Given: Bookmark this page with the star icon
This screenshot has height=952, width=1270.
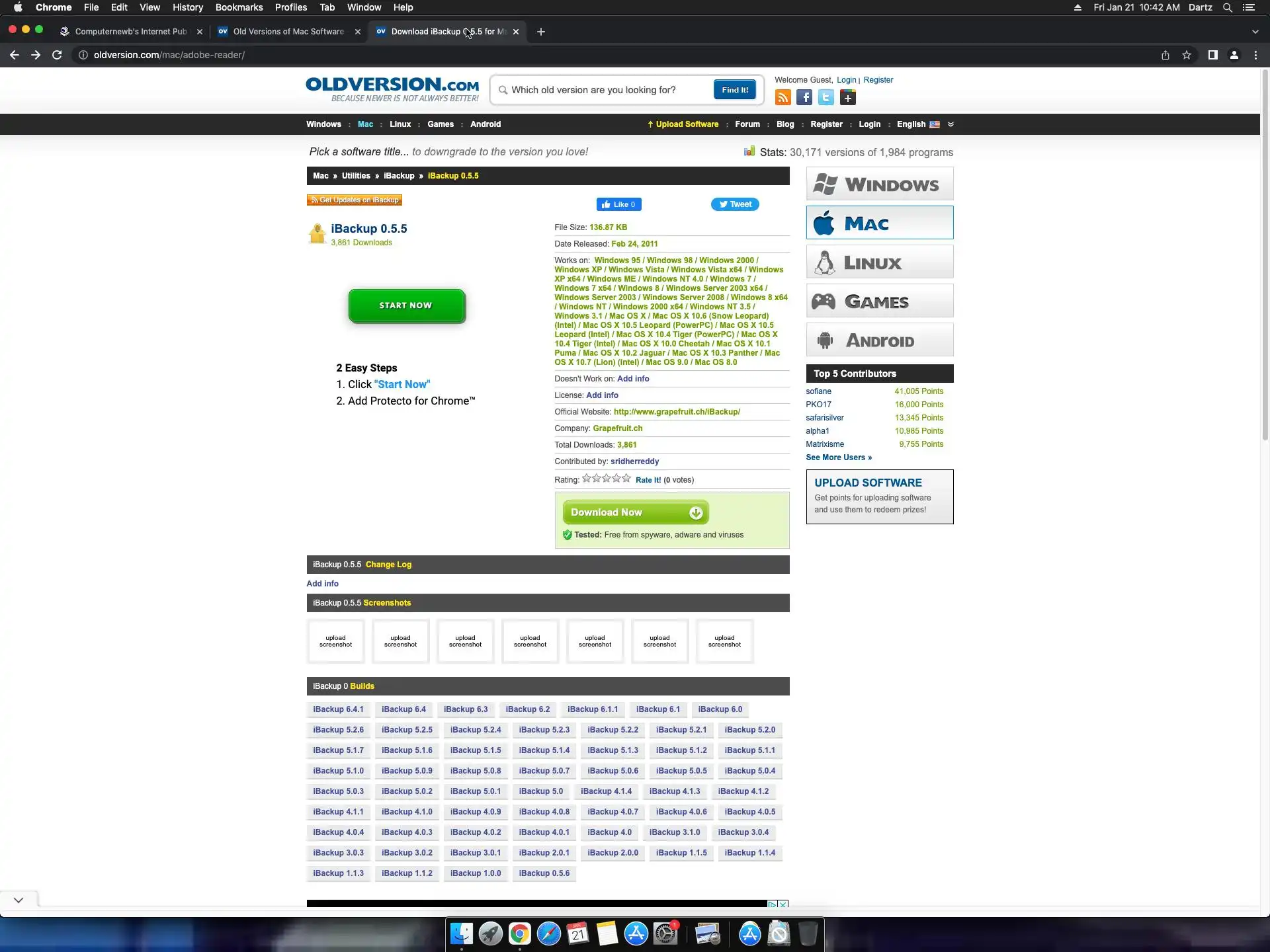Looking at the screenshot, I should click(1187, 56).
